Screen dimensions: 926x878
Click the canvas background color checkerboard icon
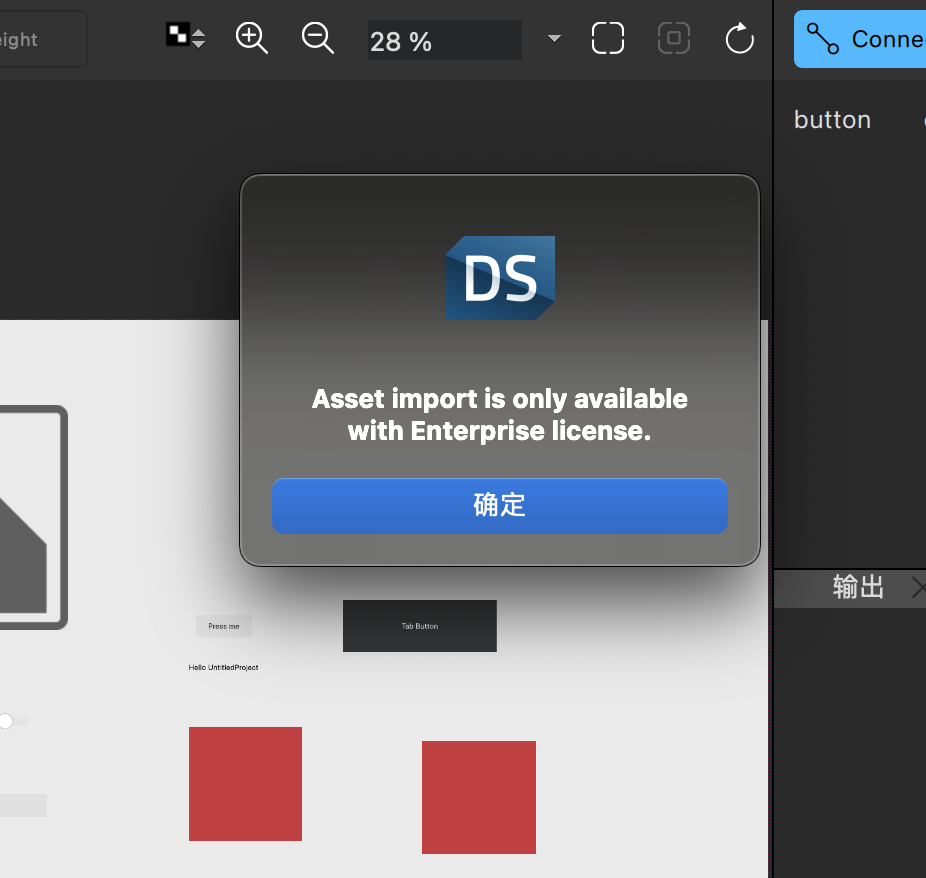tap(177, 35)
